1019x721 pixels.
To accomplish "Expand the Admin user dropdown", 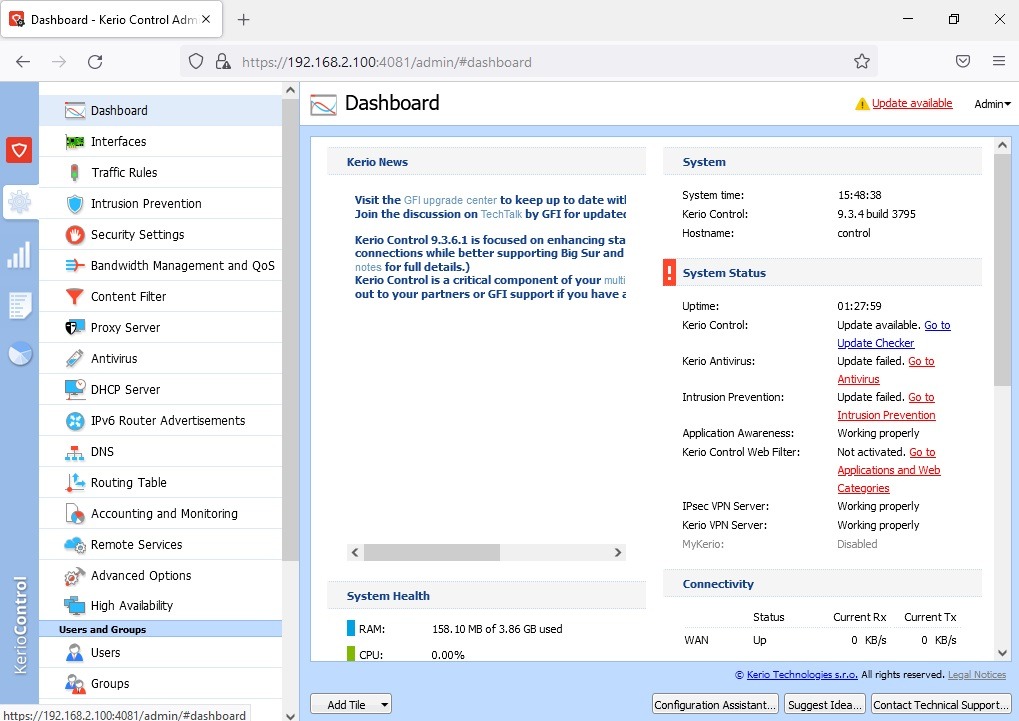I will coord(992,104).
